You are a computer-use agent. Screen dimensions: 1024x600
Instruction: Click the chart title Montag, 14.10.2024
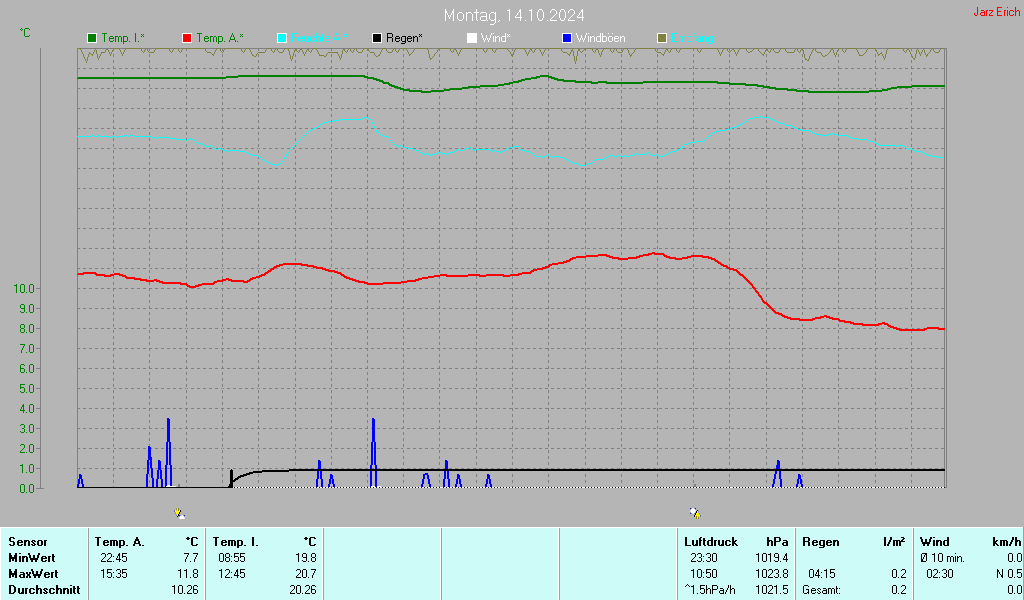514,15
